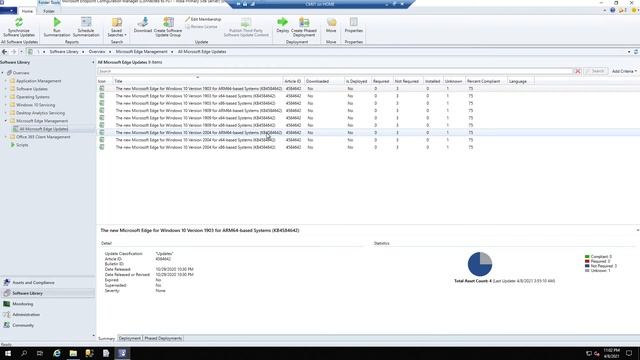Image resolution: width=640 pixels, height=360 pixels.
Task: Expand the Software Updates tree node
Action: coord(6,89)
